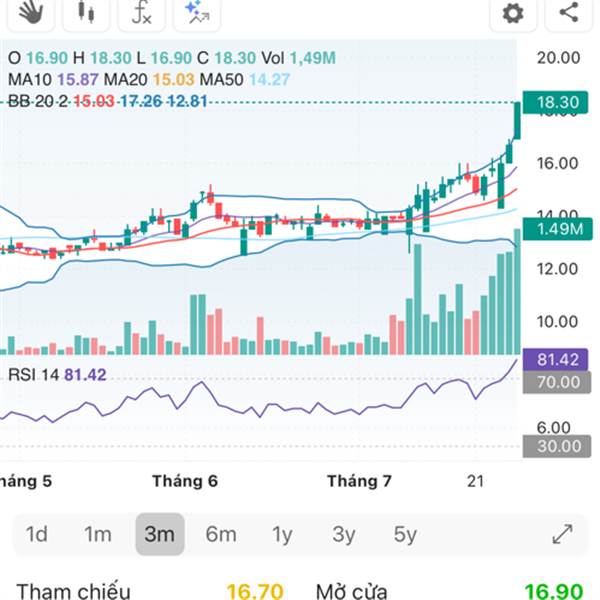Tap the 21 date axis label
This screenshot has height=600, width=600.
pyautogui.click(x=475, y=481)
